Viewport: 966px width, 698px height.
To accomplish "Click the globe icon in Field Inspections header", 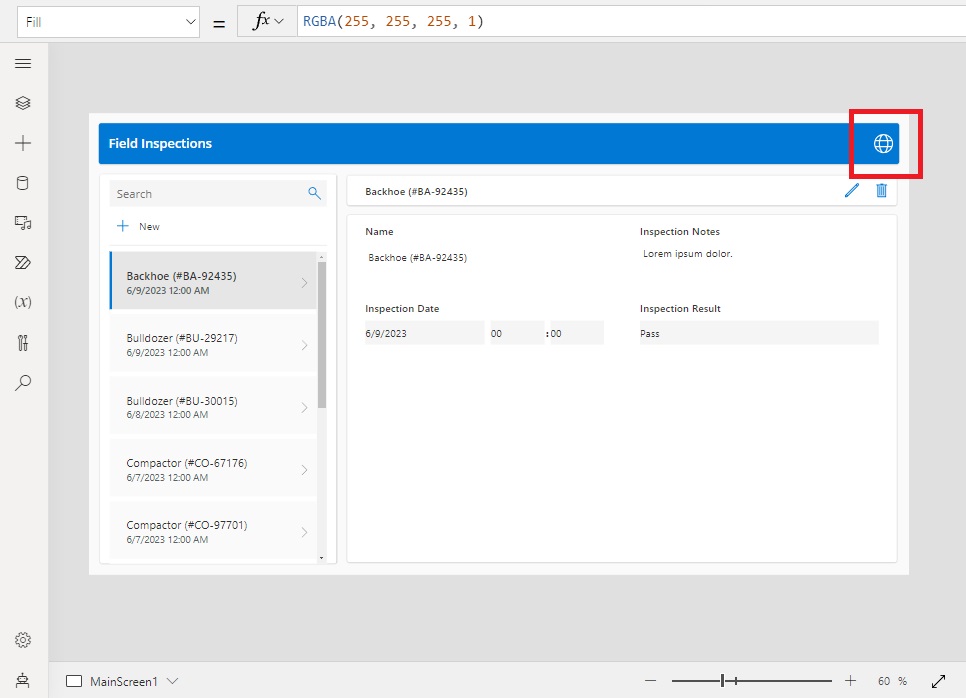I will pos(883,144).
